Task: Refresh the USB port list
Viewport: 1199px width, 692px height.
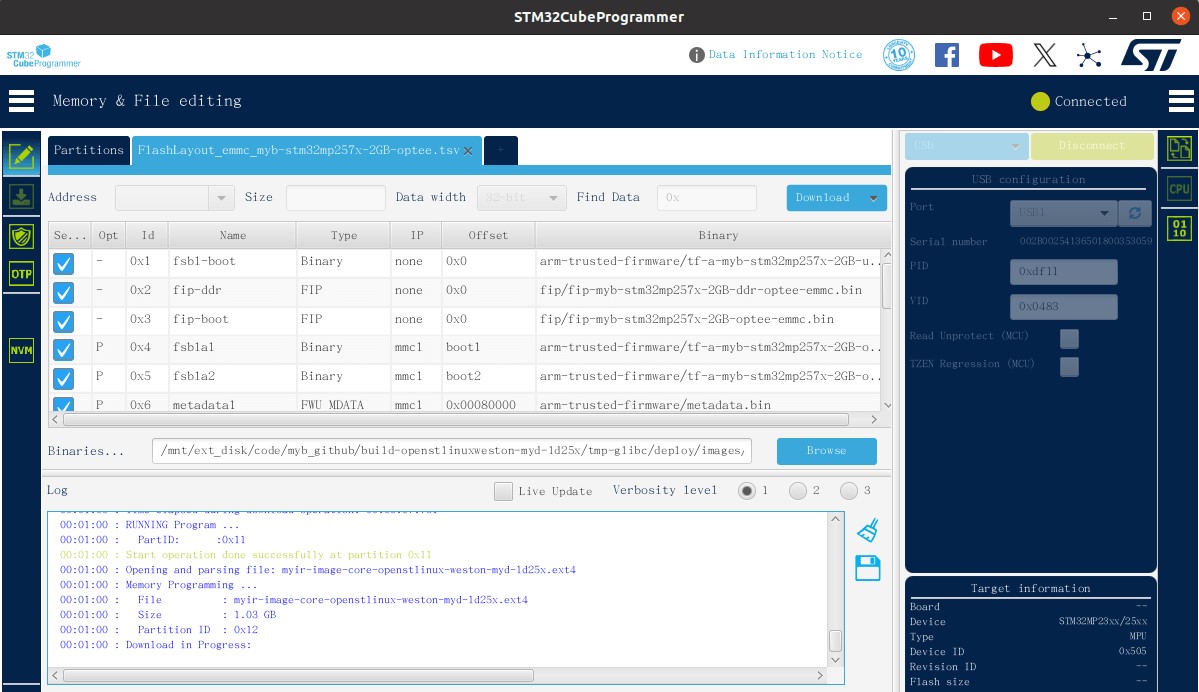Action: [1135, 213]
